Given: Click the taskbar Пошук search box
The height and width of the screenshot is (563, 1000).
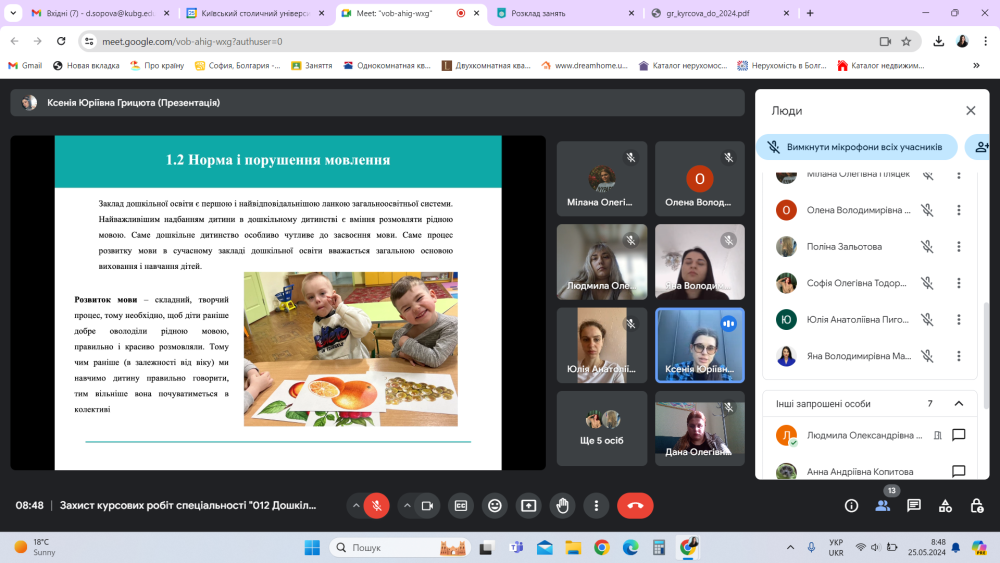Looking at the screenshot, I should (401, 548).
